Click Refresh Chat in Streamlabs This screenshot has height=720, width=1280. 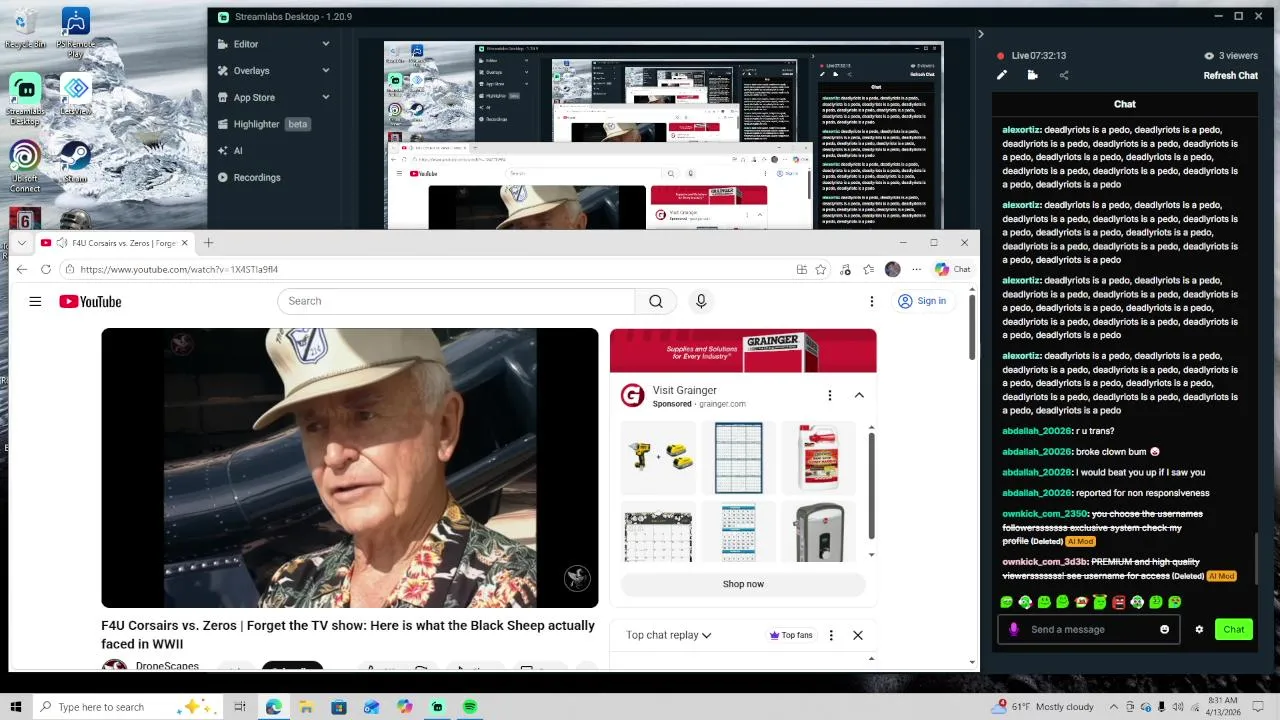pos(1230,75)
